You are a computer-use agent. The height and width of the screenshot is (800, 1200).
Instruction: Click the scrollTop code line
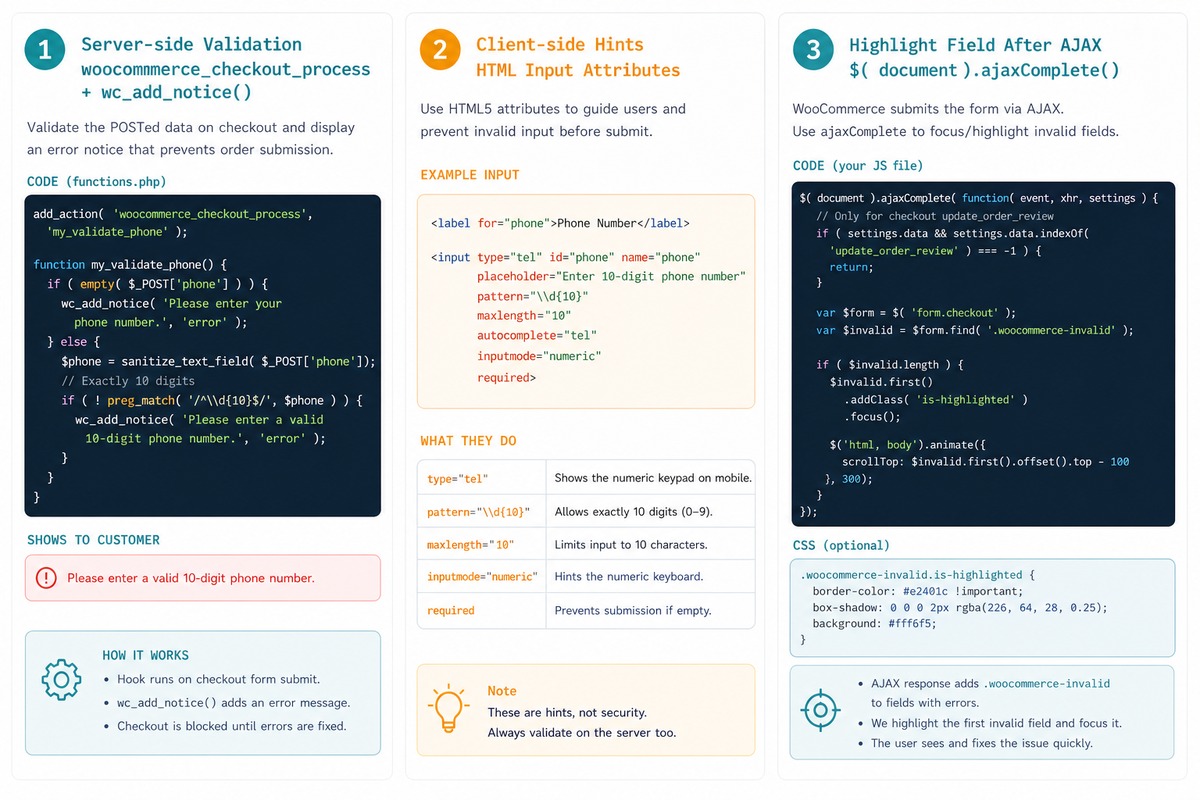point(986,462)
